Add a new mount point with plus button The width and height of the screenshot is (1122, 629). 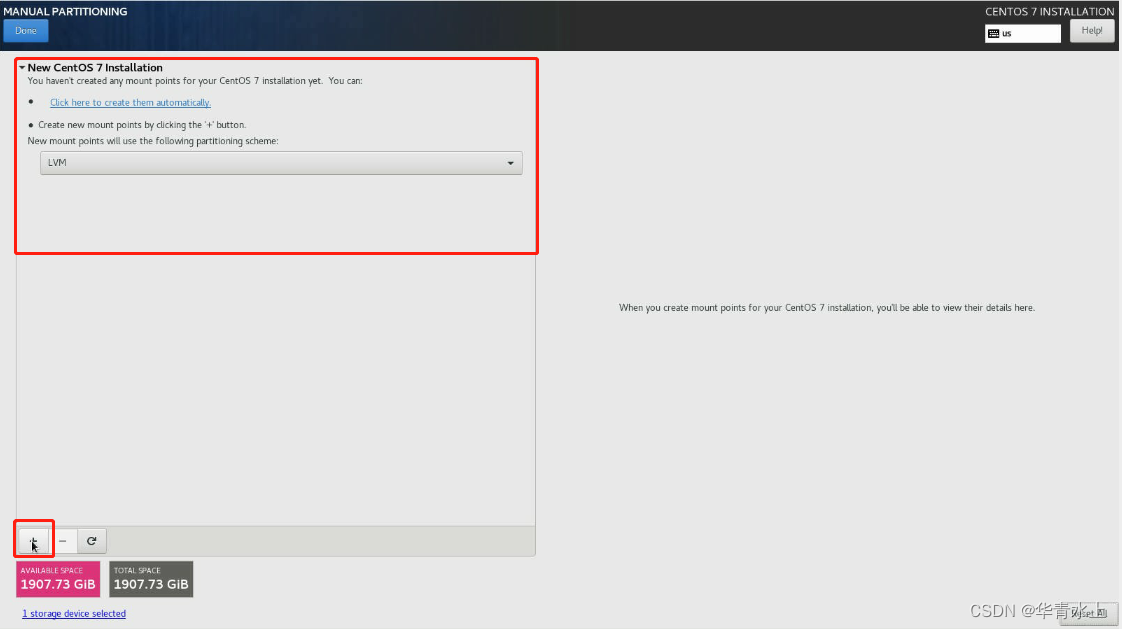pyautogui.click(x=34, y=541)
